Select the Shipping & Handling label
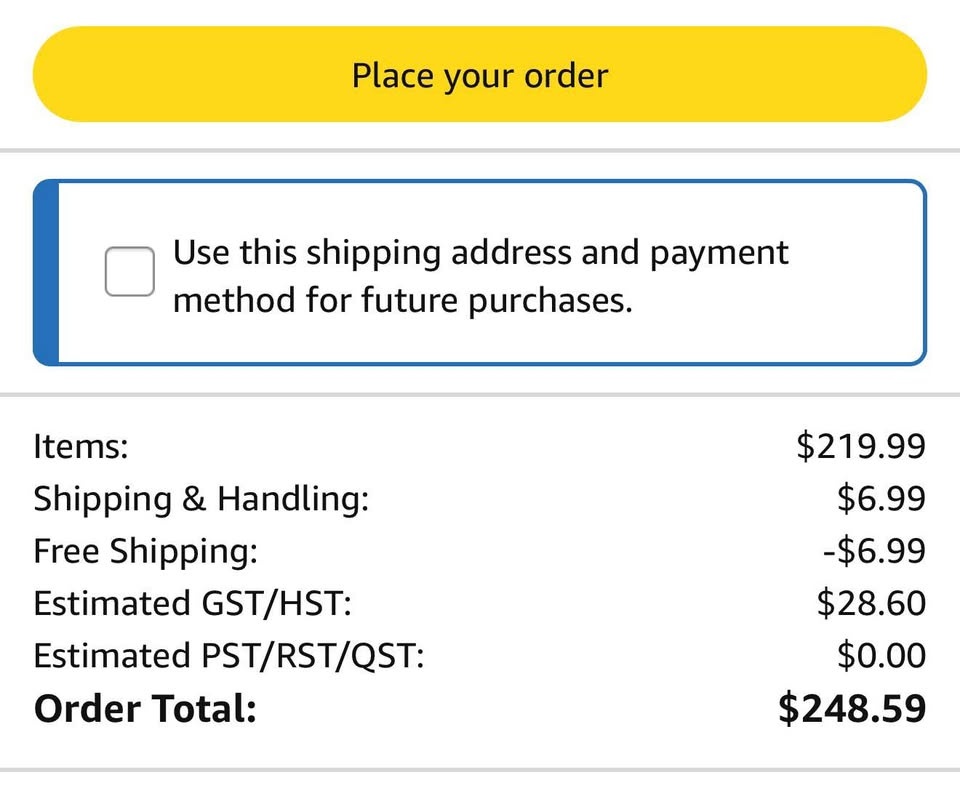This screenshot has width=960, height=788. pyautogui.click(x=201, y=498)
